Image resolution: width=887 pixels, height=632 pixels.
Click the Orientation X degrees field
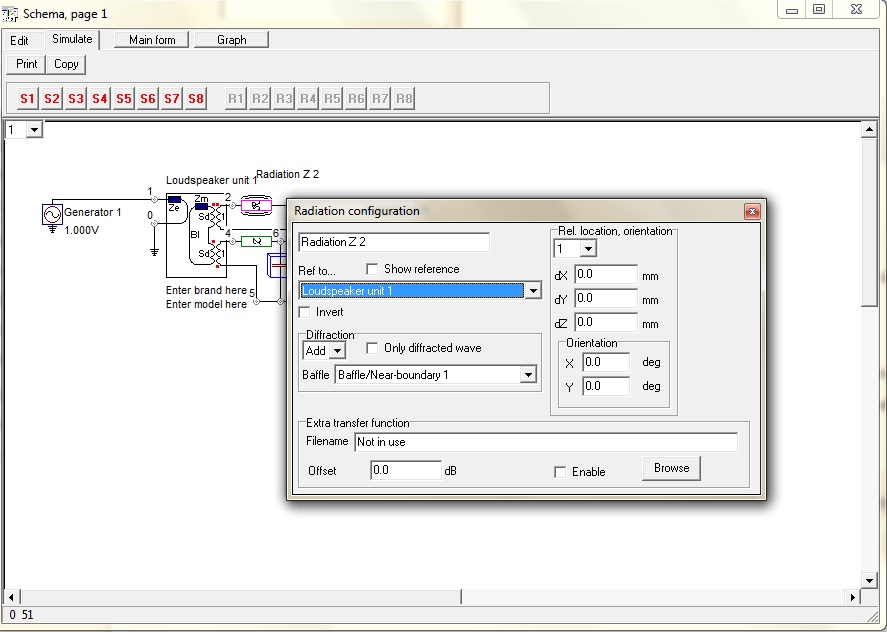(606, 362)
